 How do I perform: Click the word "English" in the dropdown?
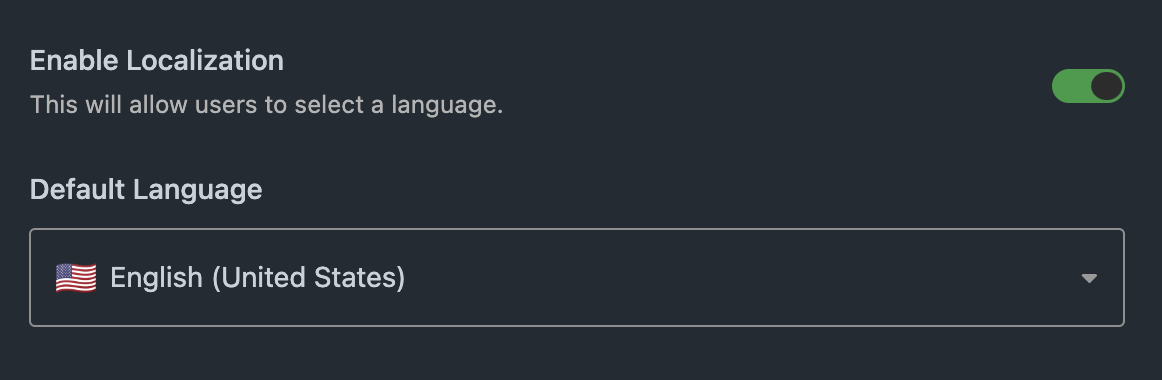[x=156, y=278]
